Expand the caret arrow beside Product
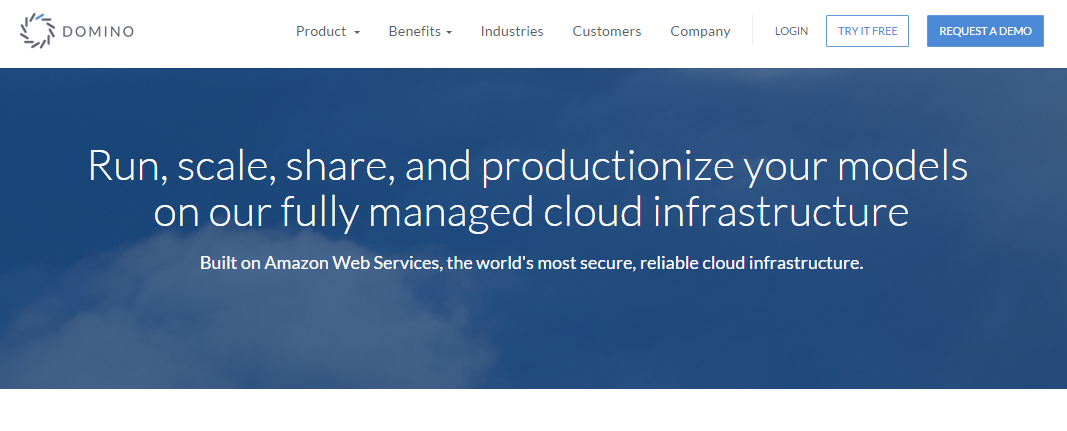The height and width of the screenshot is (431, 1067). click(x=357, y=33)
